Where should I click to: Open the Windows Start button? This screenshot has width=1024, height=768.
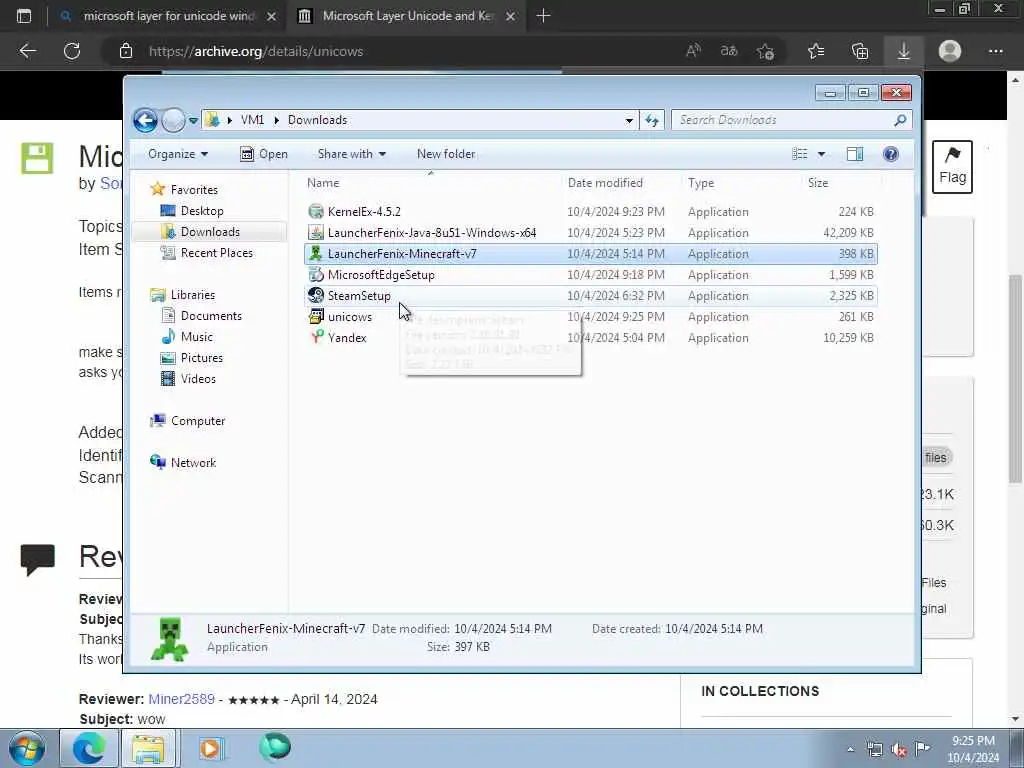click(x=27, y=748)
